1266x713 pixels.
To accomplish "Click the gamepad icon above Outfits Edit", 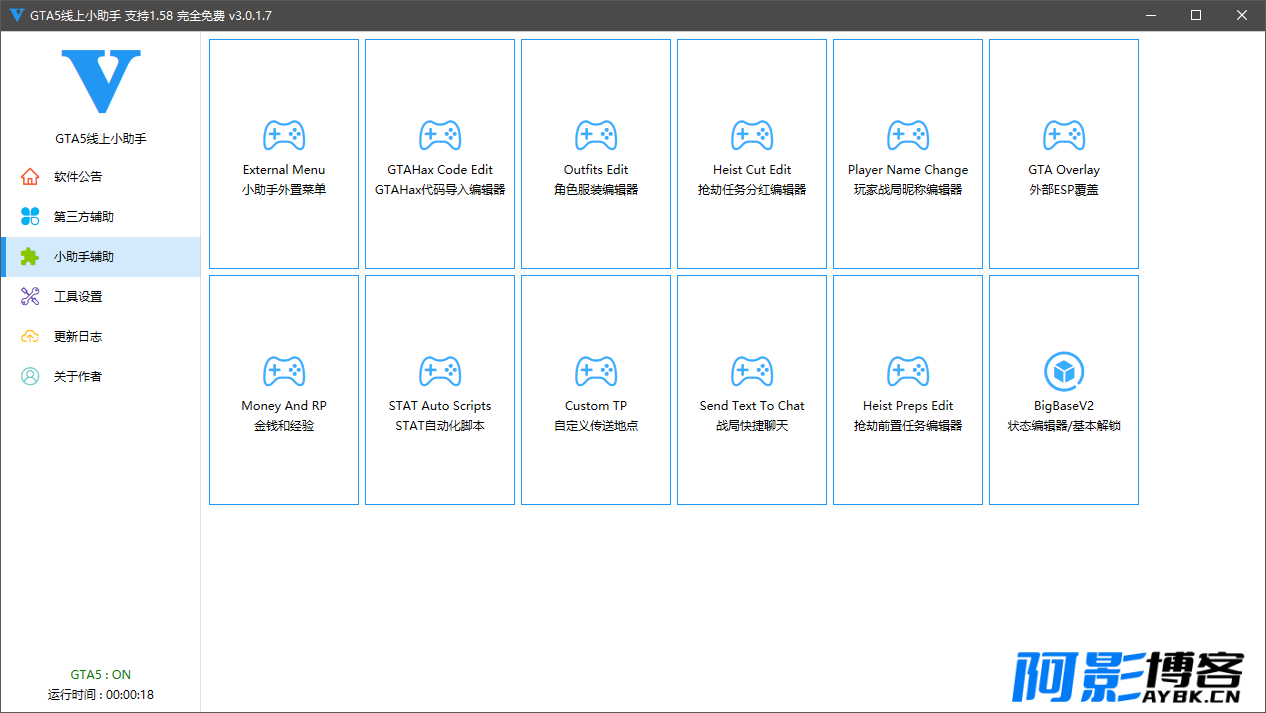I will [x=596, y=135].
